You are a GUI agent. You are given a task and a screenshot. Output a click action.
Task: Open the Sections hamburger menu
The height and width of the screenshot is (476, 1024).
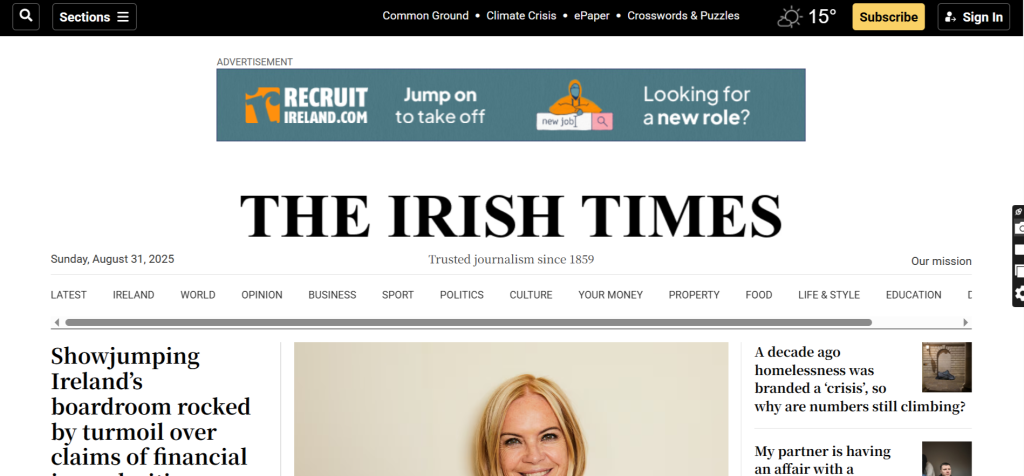pyautogui.click(x=94, y=17)
